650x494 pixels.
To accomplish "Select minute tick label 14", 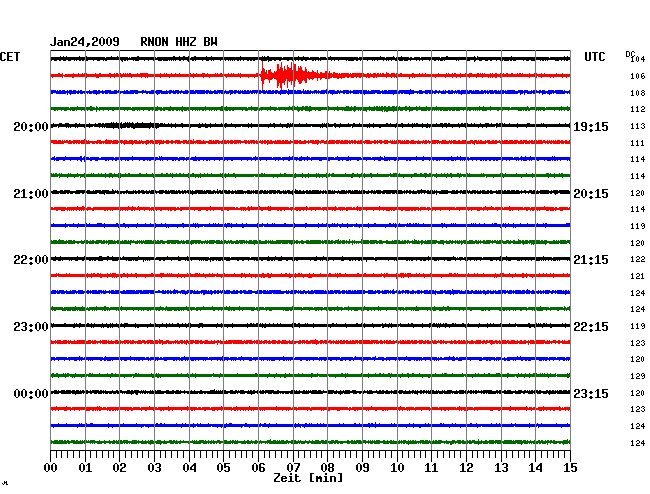I will click(535, 467).
